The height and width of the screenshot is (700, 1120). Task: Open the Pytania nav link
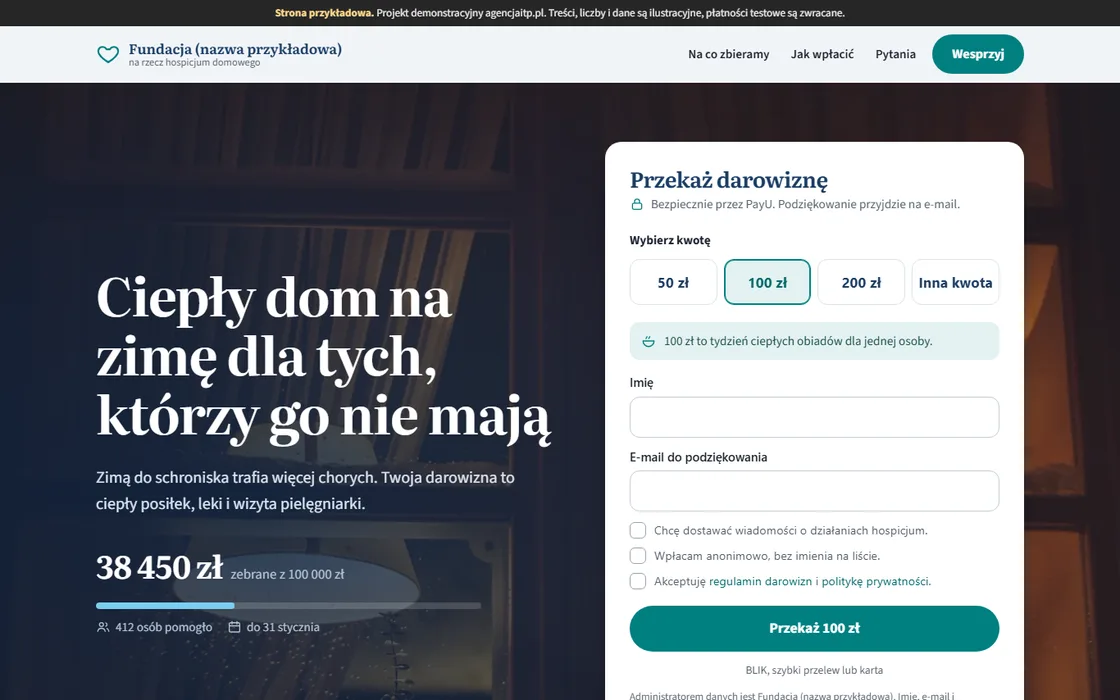click(895, 54)
